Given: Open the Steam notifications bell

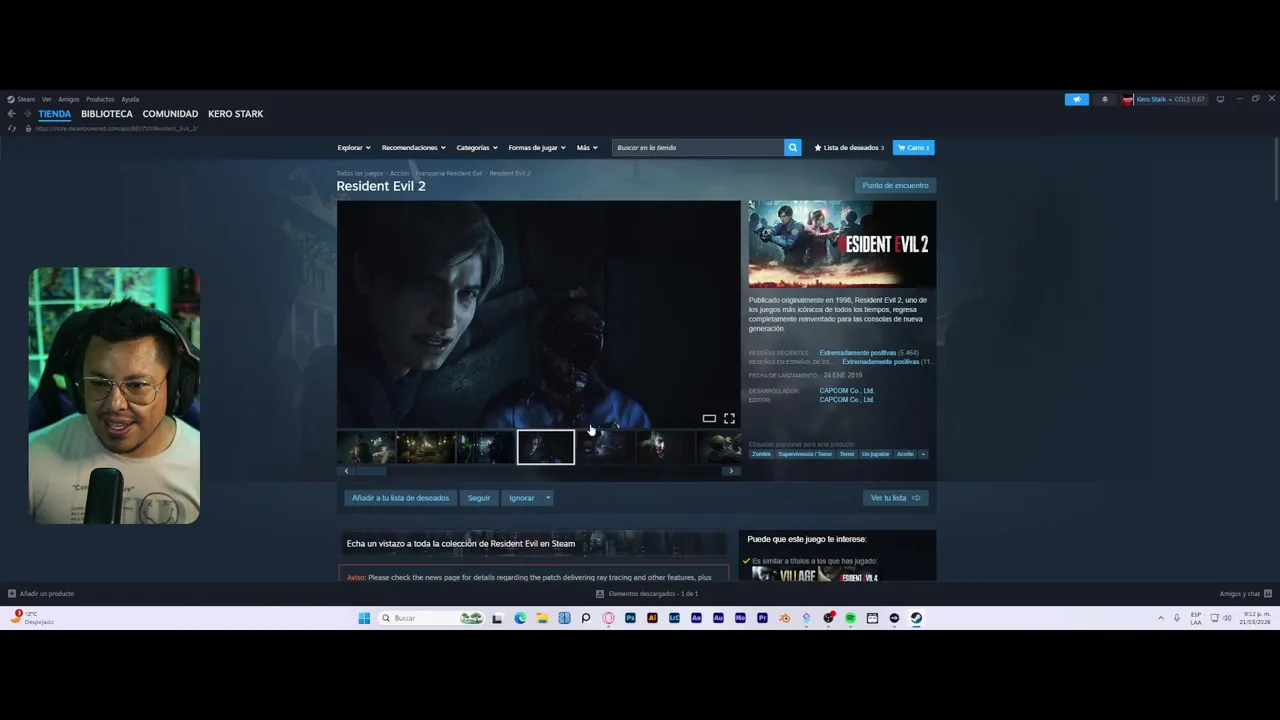Looking at the screenshot, I should (1105, 99).
